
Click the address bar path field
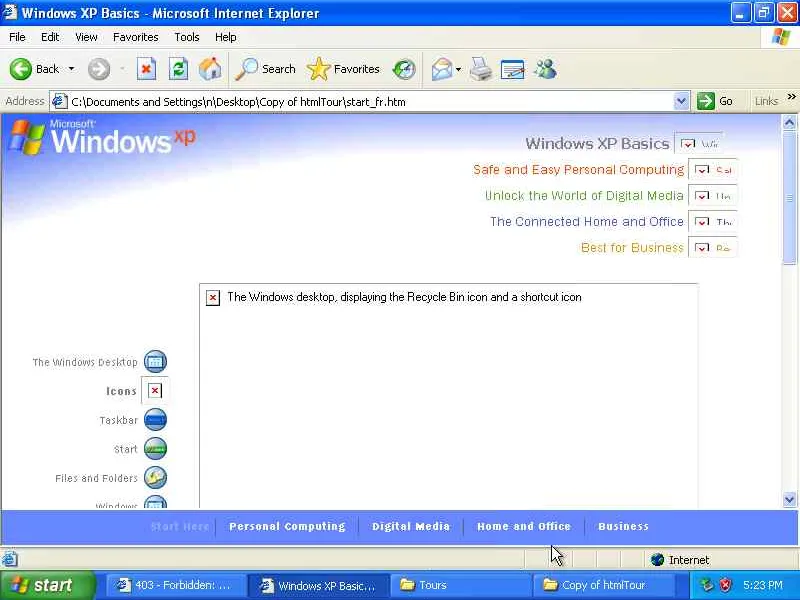pos(371,102)
